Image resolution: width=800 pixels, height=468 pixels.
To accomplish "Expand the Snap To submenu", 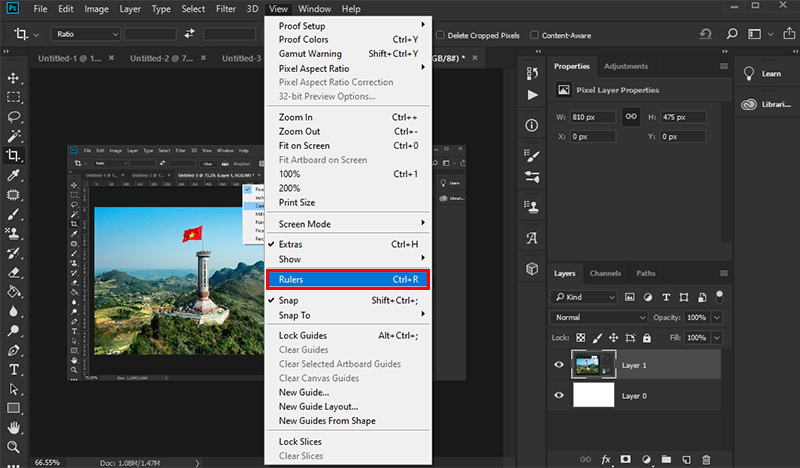I will (347, 315).
